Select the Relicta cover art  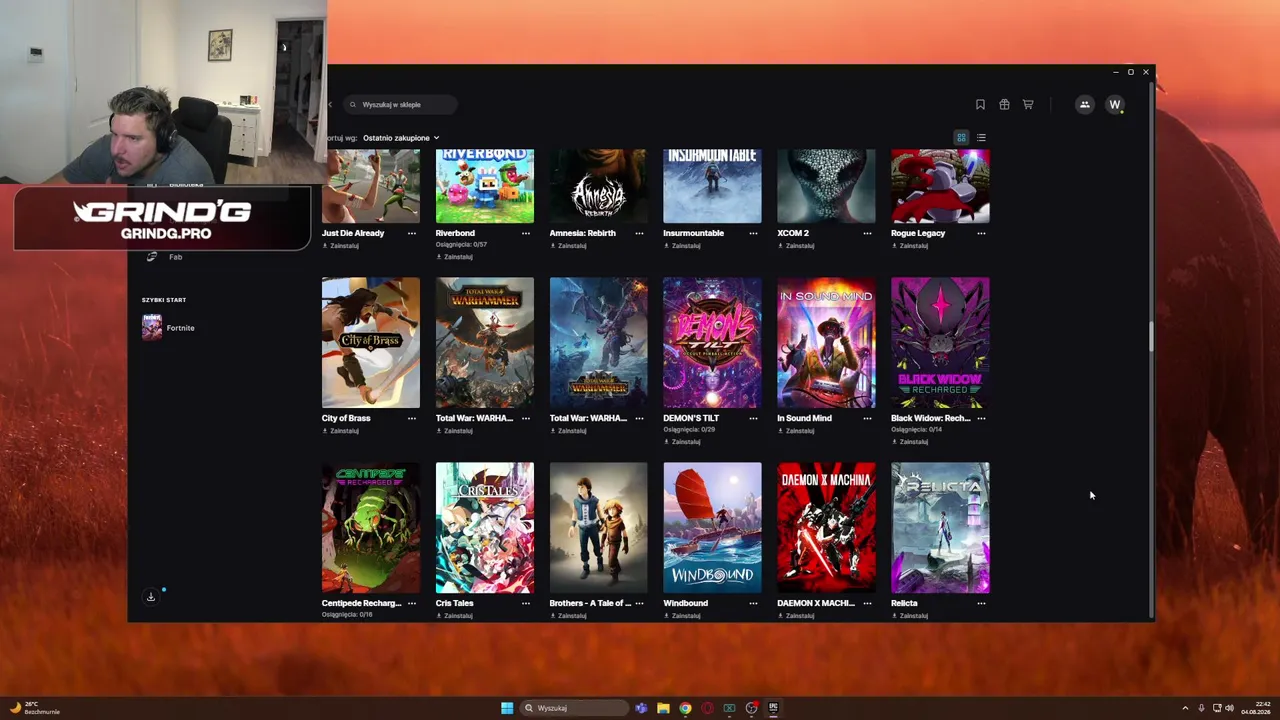940,528
